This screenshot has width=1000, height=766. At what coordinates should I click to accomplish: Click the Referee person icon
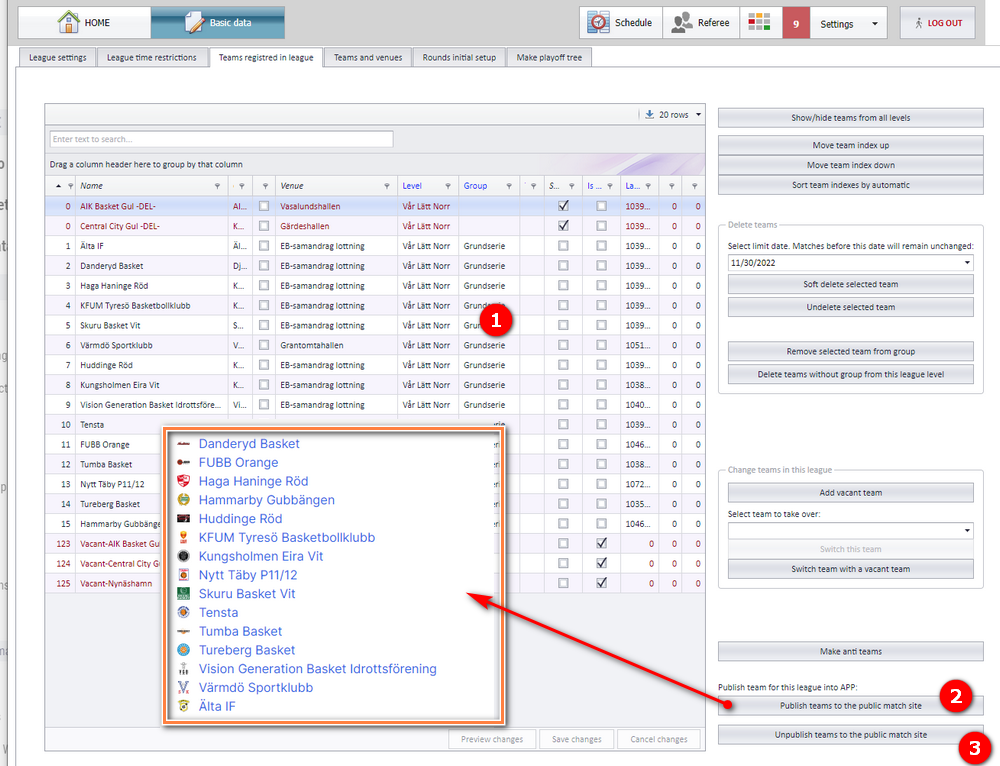pos(682,22)
